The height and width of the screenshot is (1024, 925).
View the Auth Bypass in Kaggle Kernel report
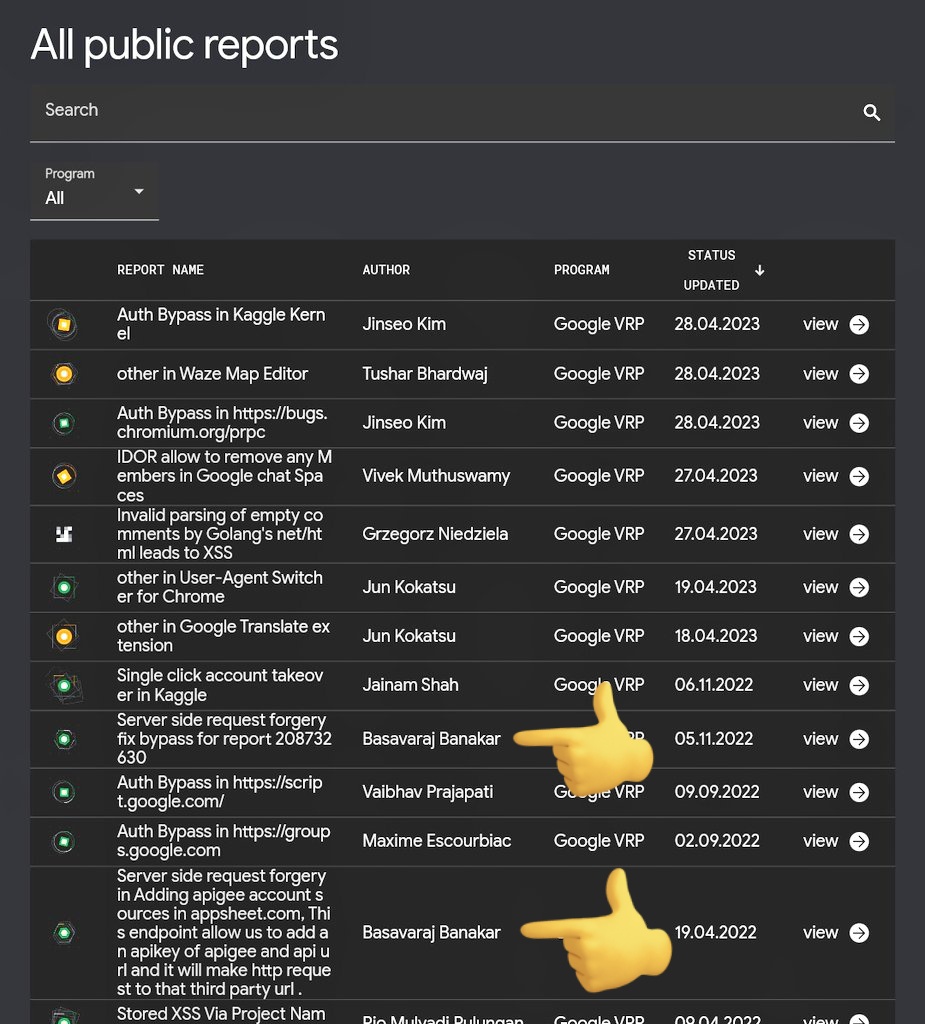tap(820, 324)
